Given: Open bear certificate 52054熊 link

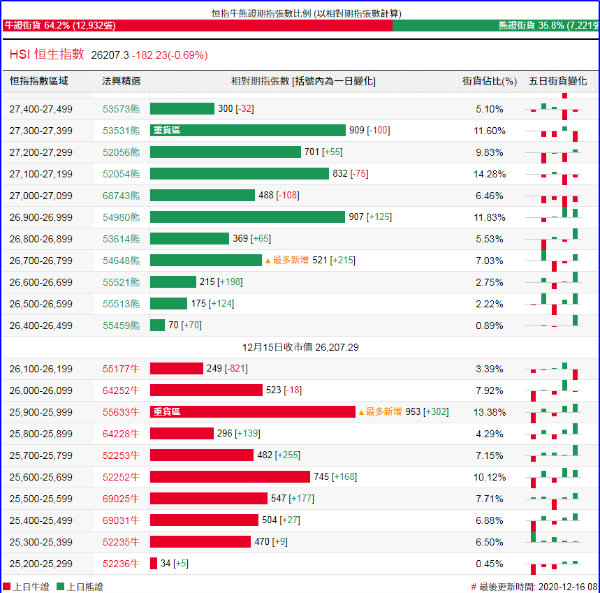Looking at the screenshot, I should coord(121,174).
